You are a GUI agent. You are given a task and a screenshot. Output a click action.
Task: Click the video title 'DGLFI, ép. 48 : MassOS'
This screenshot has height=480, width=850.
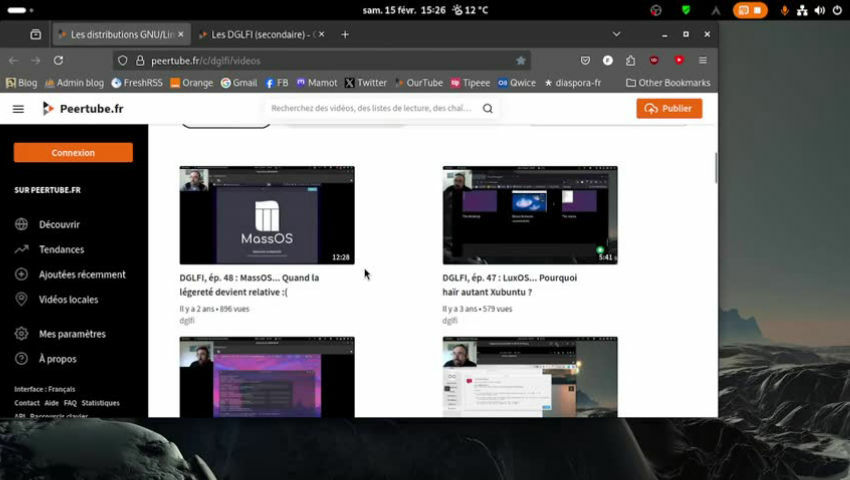pyautogui.click(x=249, y=285)
